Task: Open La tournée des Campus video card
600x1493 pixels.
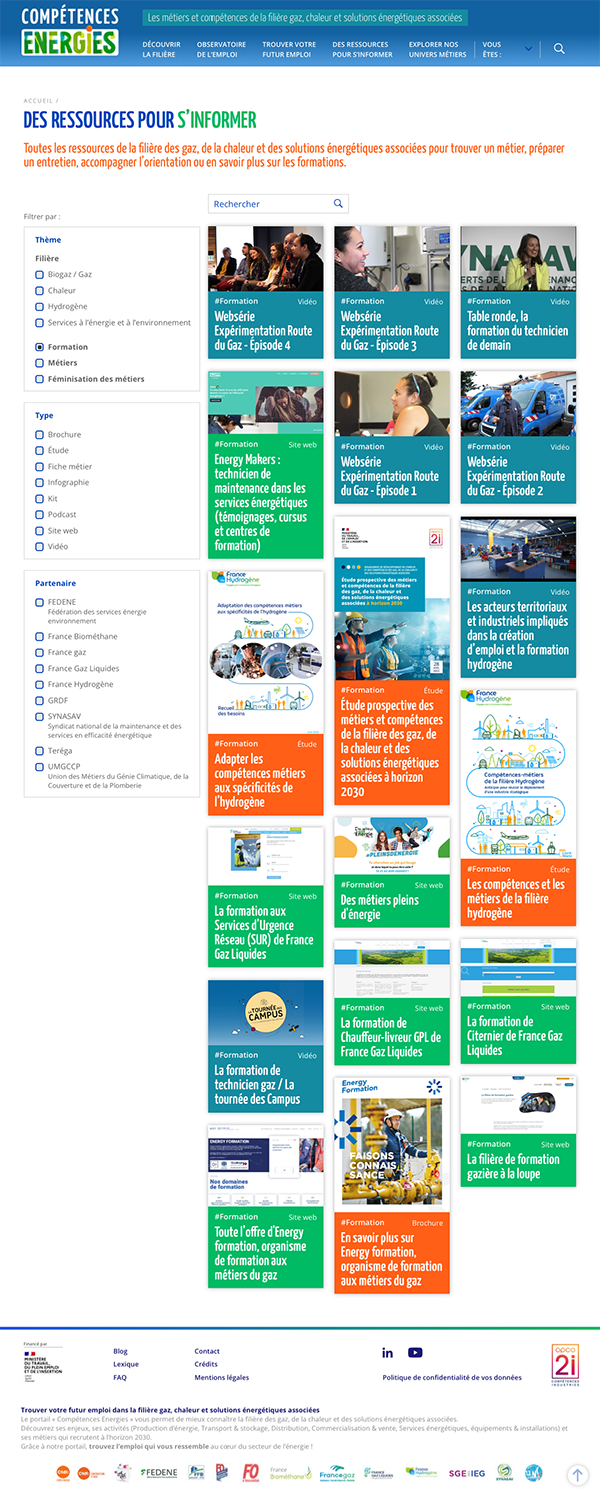Action: click(x=266, y=1046)
